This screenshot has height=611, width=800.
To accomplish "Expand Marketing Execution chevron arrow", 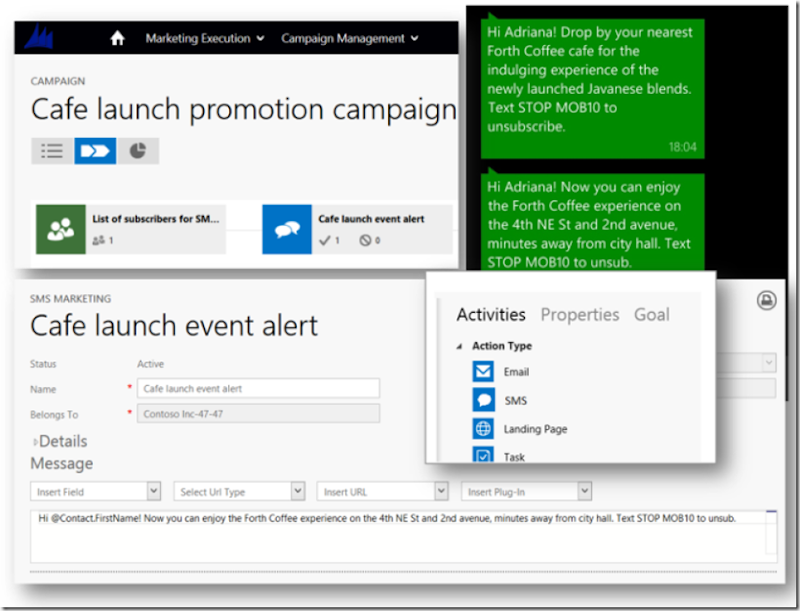I will pyautogui.click(x=260, y=38).
